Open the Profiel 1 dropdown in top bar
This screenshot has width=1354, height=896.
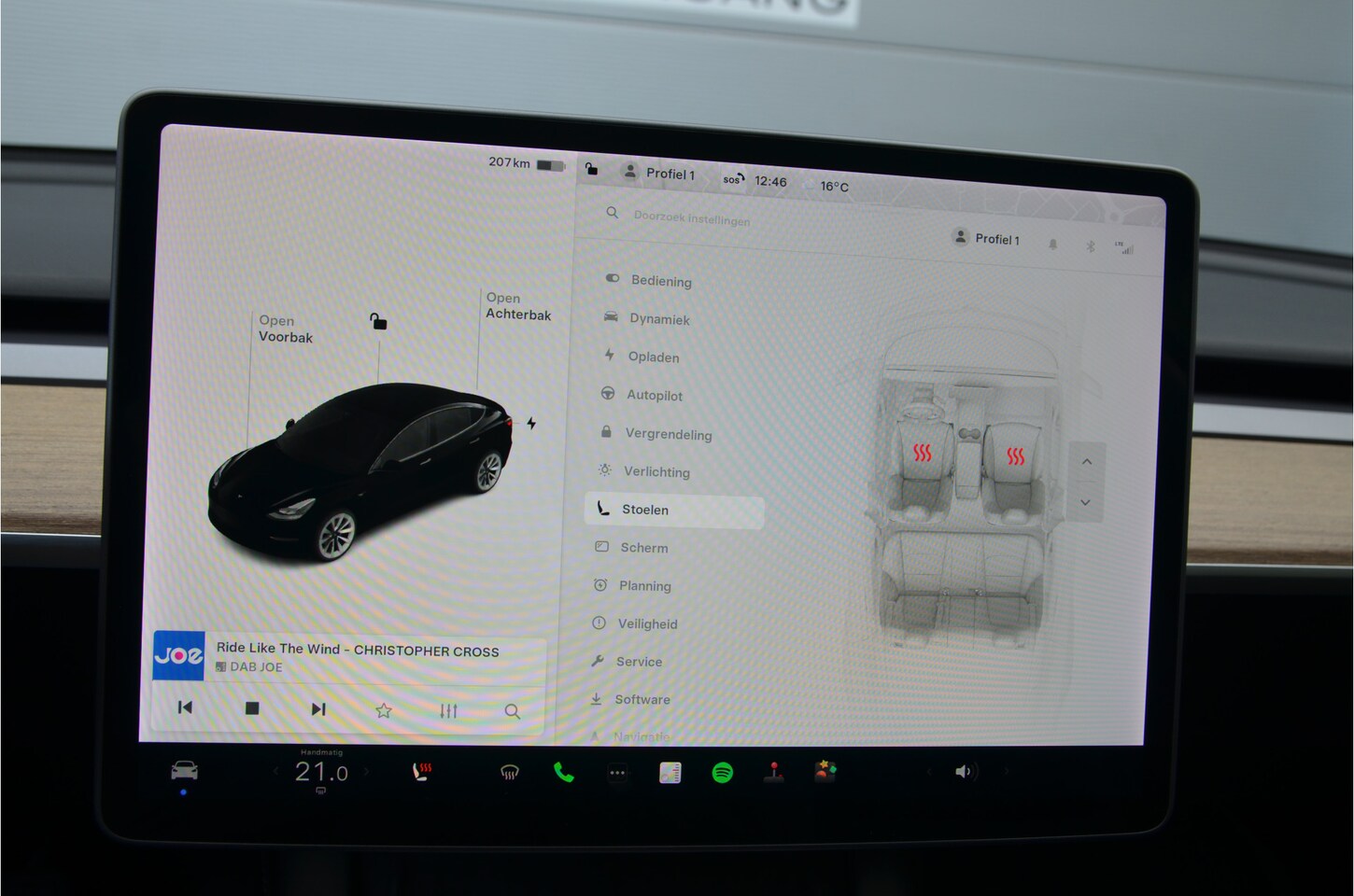point(659,174)
